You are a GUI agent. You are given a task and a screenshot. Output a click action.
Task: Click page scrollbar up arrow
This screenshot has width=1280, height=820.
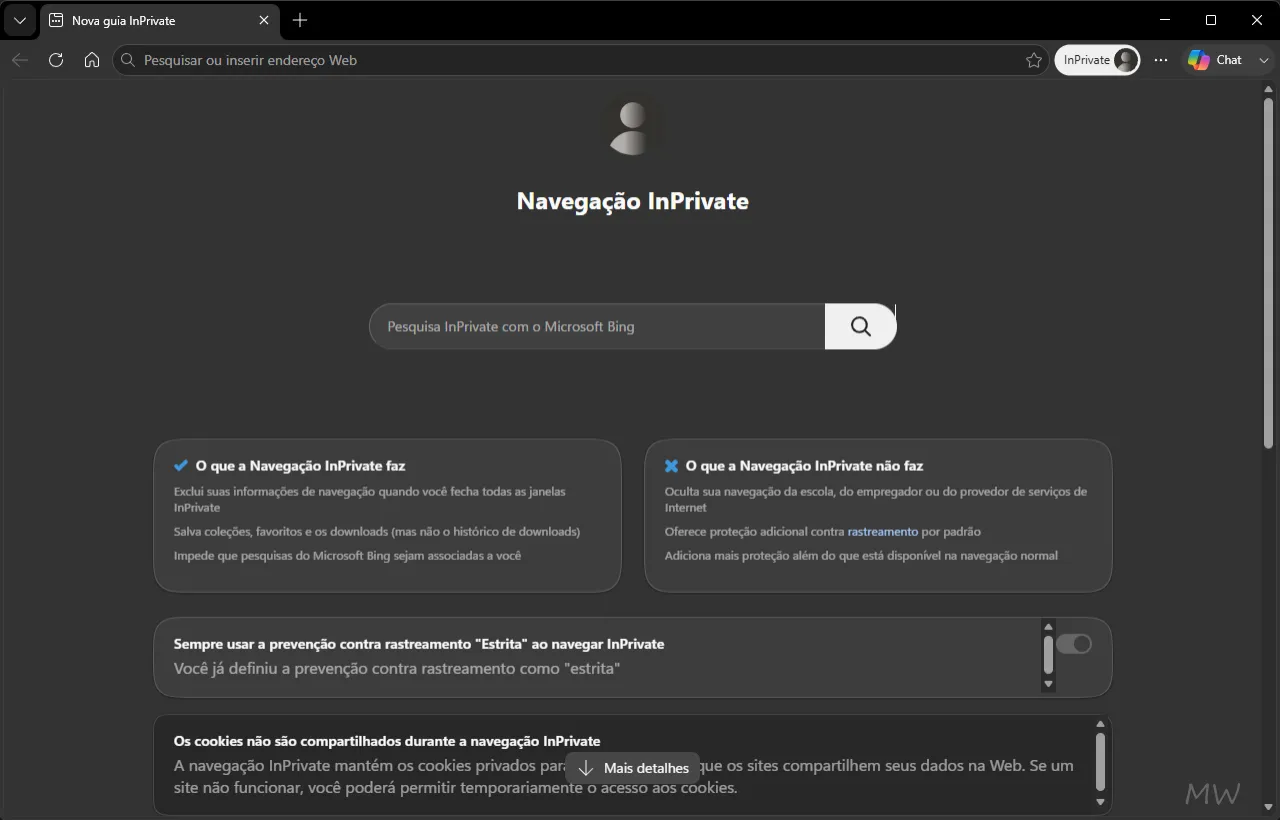pyautogui.click(x=1268, y=89)
